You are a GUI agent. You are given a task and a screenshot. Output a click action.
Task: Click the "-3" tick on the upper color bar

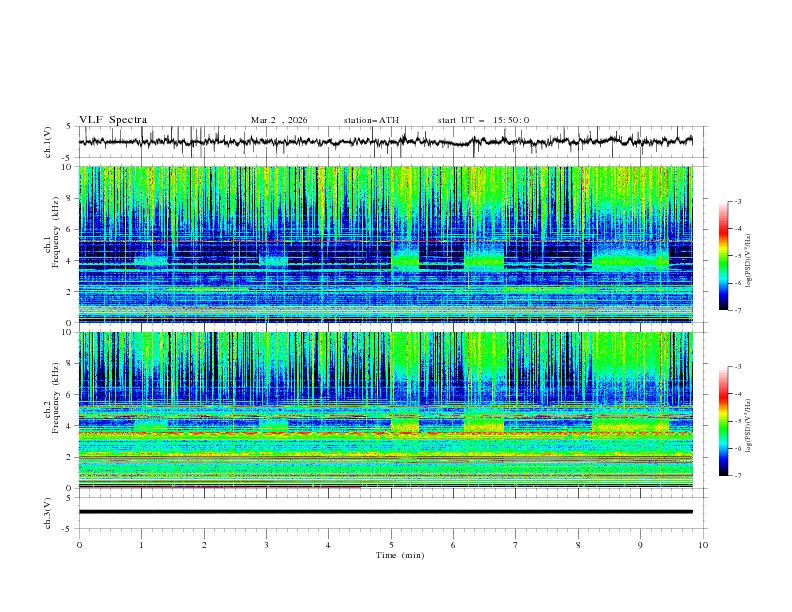(737, 201)
